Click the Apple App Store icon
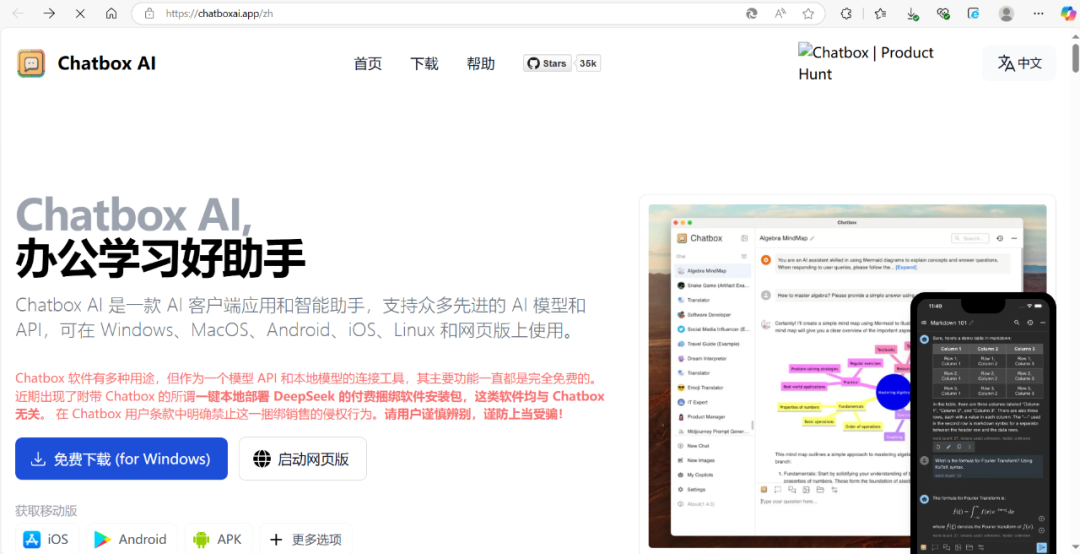 32,539
